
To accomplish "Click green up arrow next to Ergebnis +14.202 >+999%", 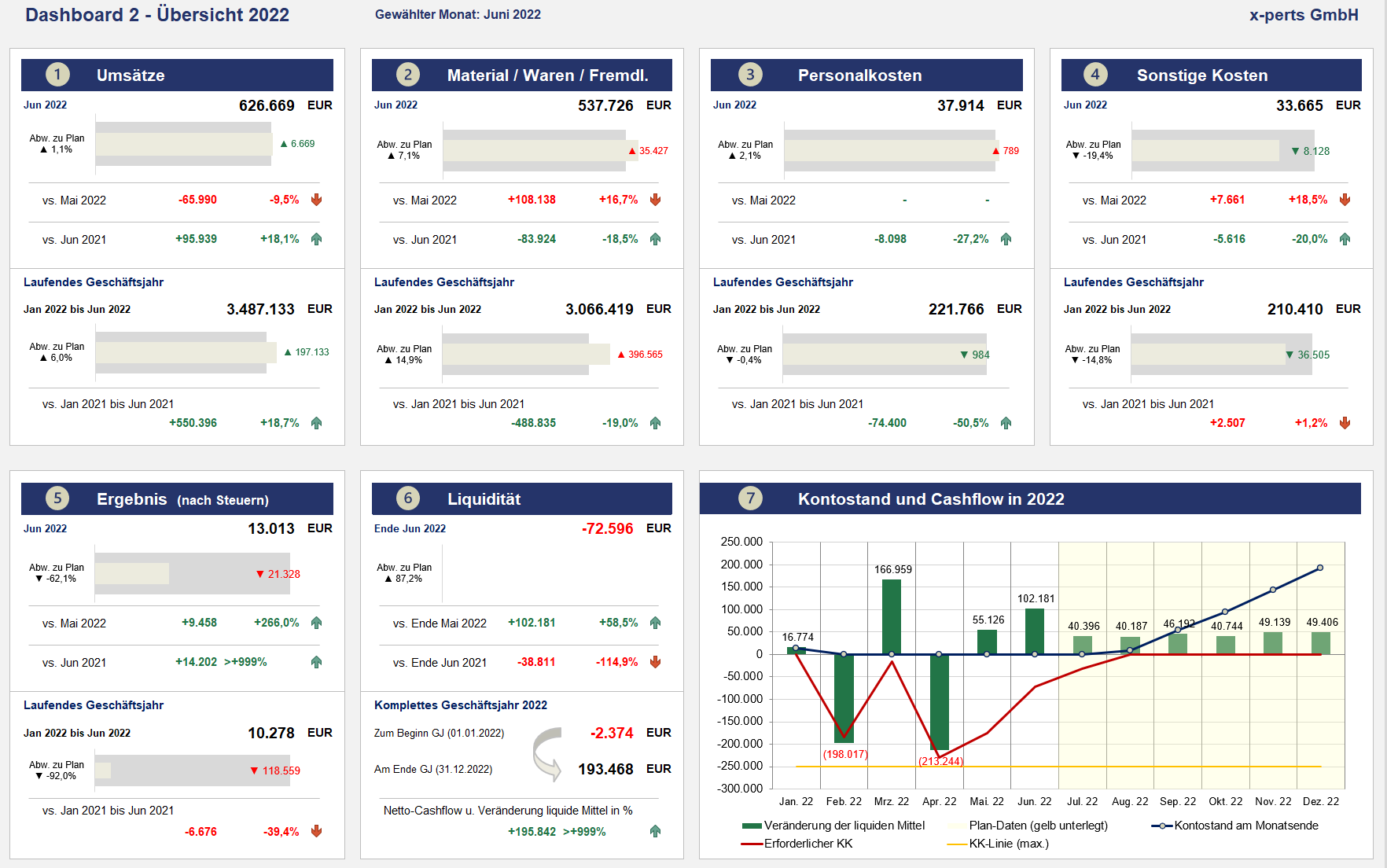I will [x=317, y=662].
